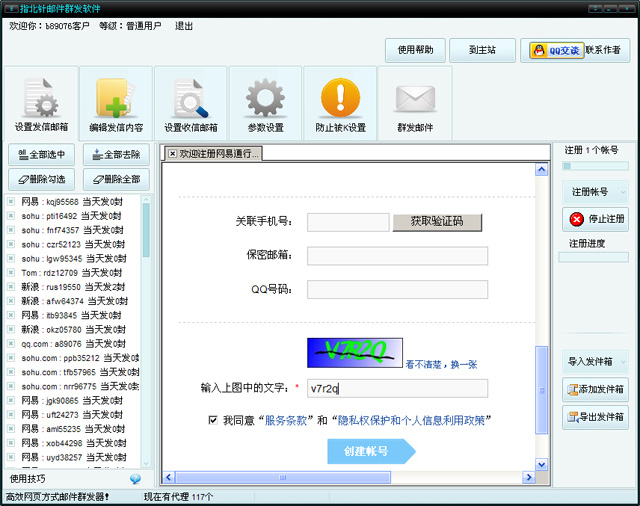Click 联系作者 text

603,50
